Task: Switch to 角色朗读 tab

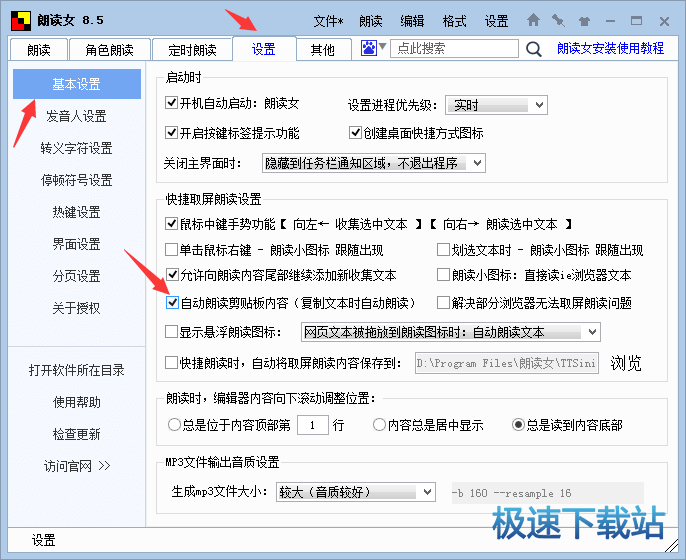Action: [x=109, y=50]
